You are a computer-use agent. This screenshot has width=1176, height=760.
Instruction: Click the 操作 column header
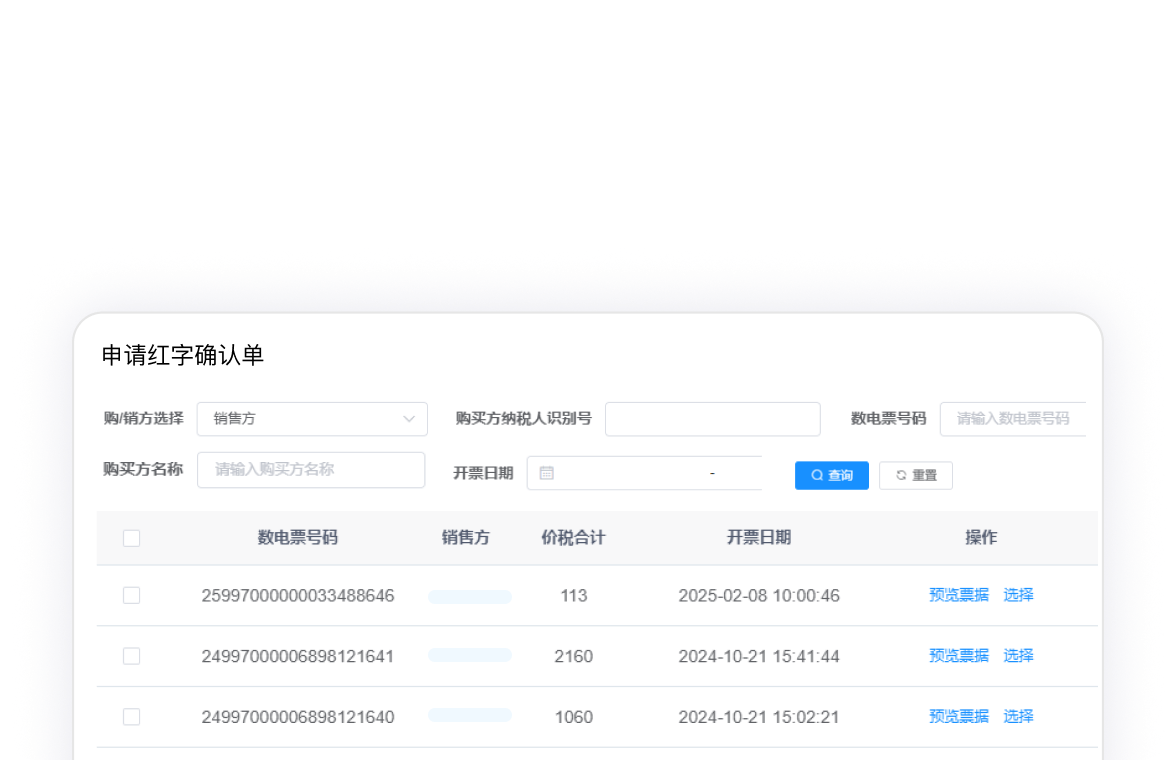(981, 537)
